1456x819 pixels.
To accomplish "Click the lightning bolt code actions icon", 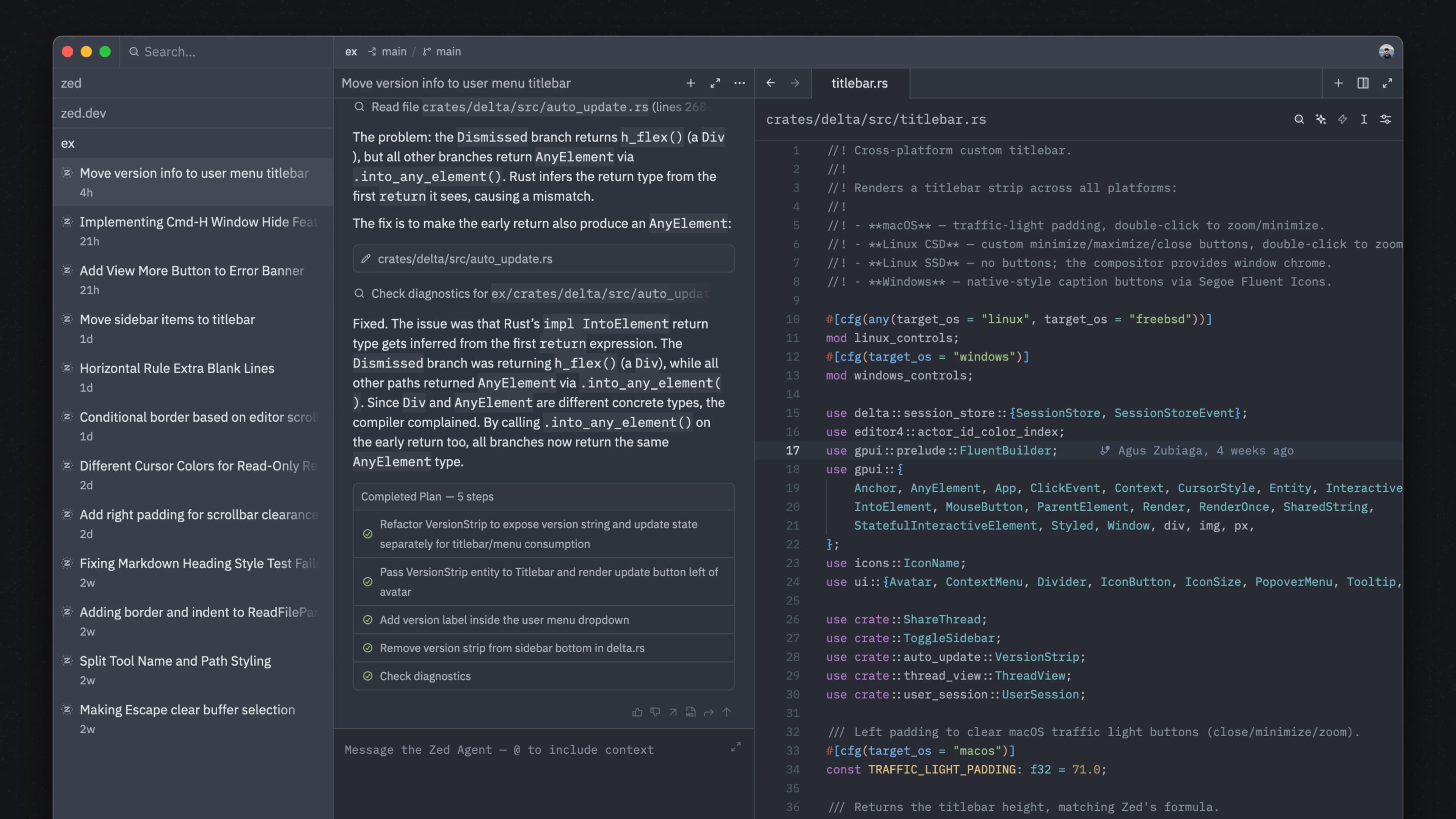I will pos(1342,119).
